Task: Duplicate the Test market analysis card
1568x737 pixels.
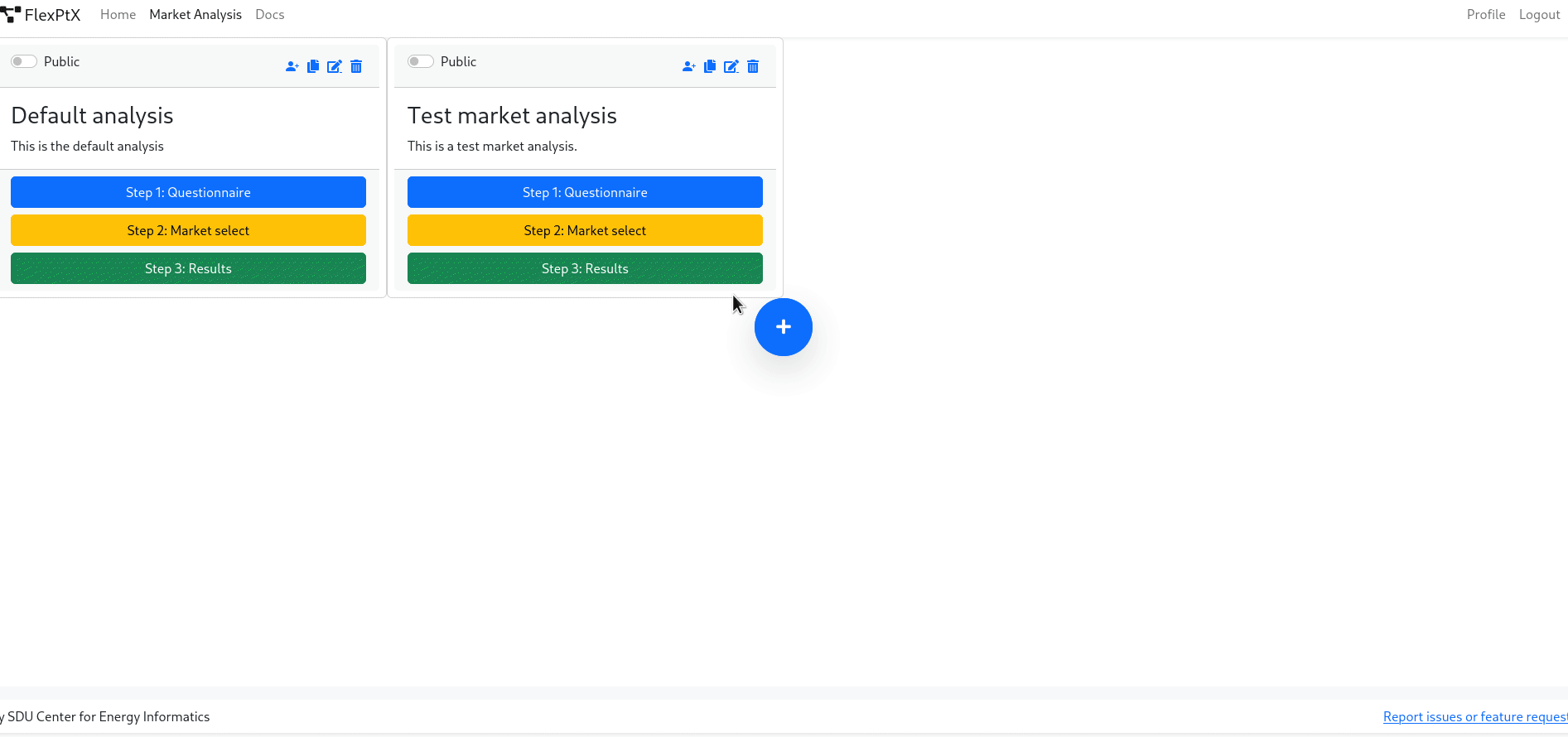Action: pos(710,66)
